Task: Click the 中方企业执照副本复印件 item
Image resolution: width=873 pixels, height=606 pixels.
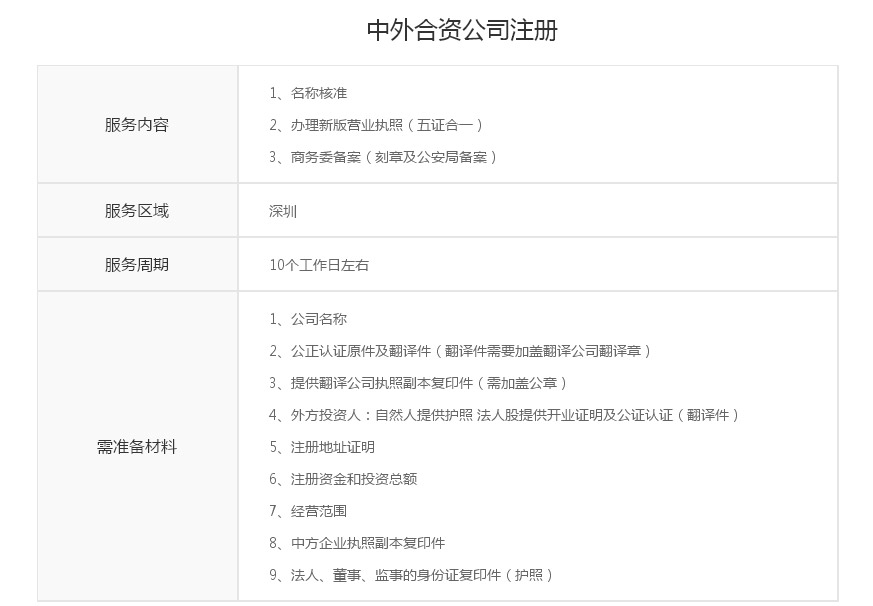Action: (x=367, y=543)
